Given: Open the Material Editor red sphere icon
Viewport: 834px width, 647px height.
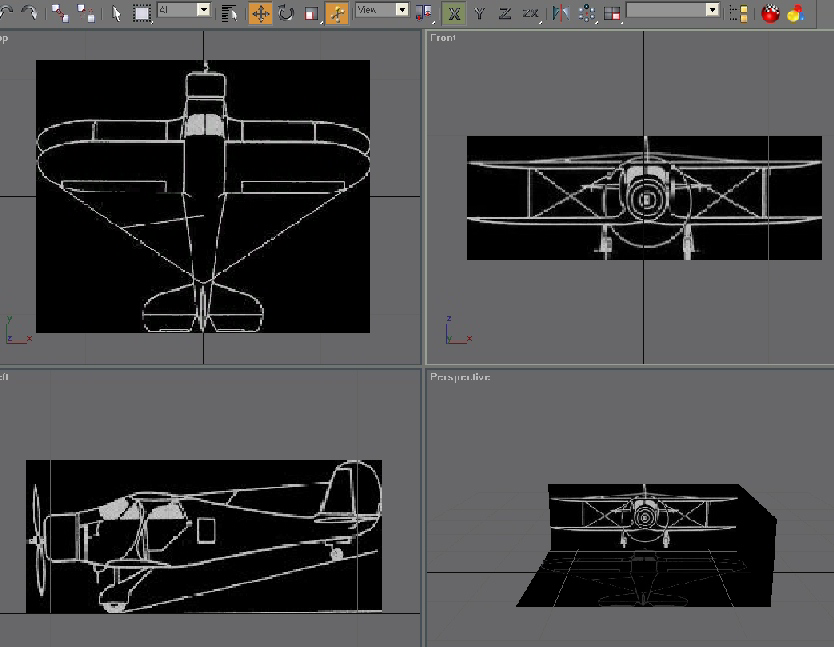Looking at the screenshot, I should pyautogui.click(x=770, y=13).
